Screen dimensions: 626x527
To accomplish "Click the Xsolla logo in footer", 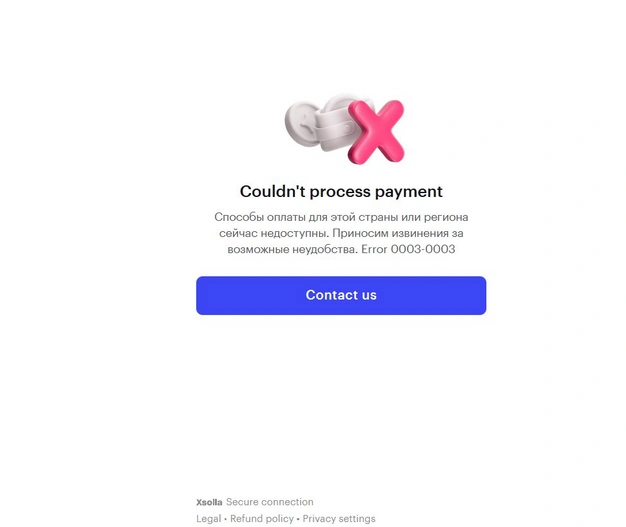I will click(x=209, y=502).
